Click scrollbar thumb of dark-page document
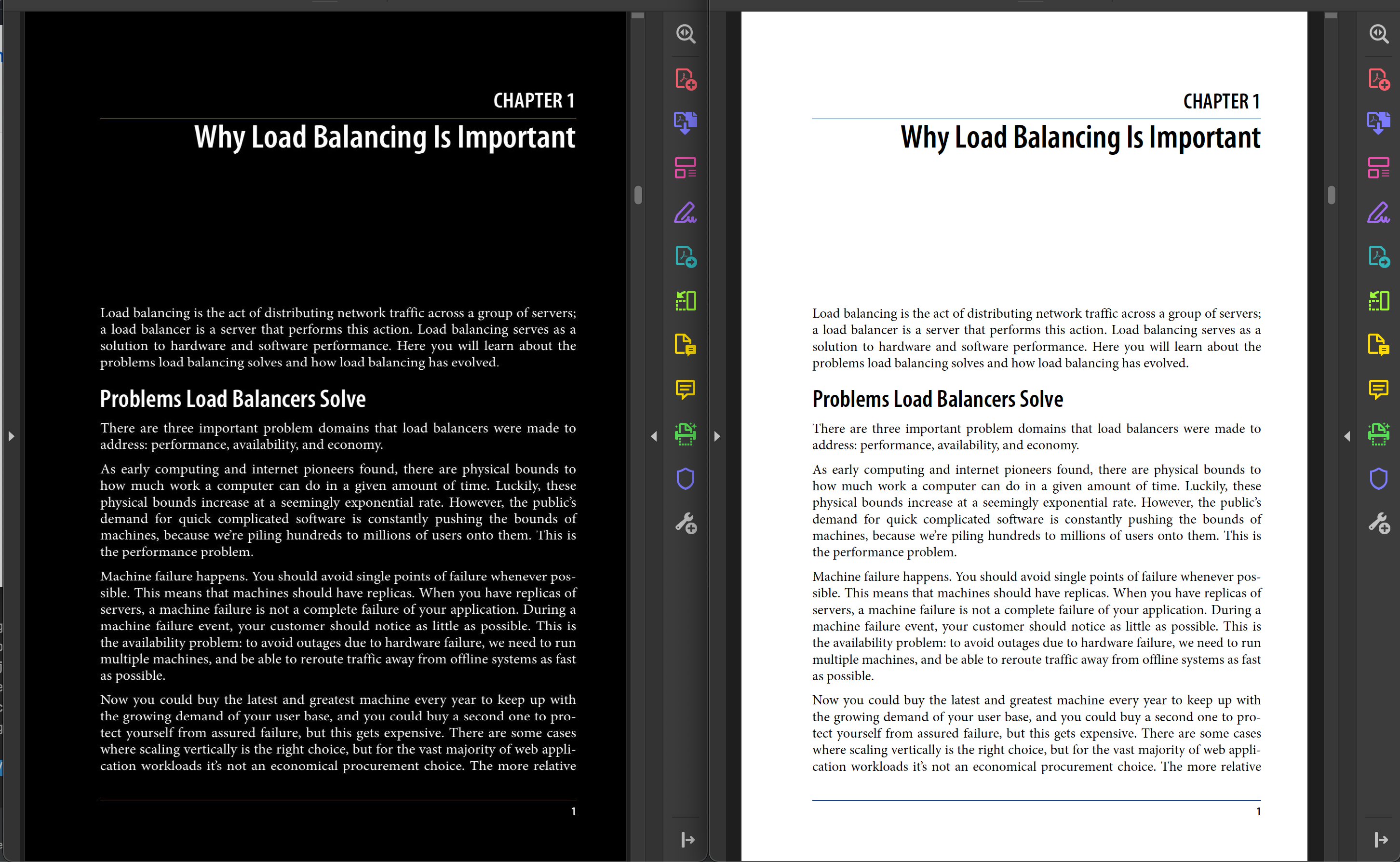This screenshot has height=862, width=1400. [x=638, y=195]
